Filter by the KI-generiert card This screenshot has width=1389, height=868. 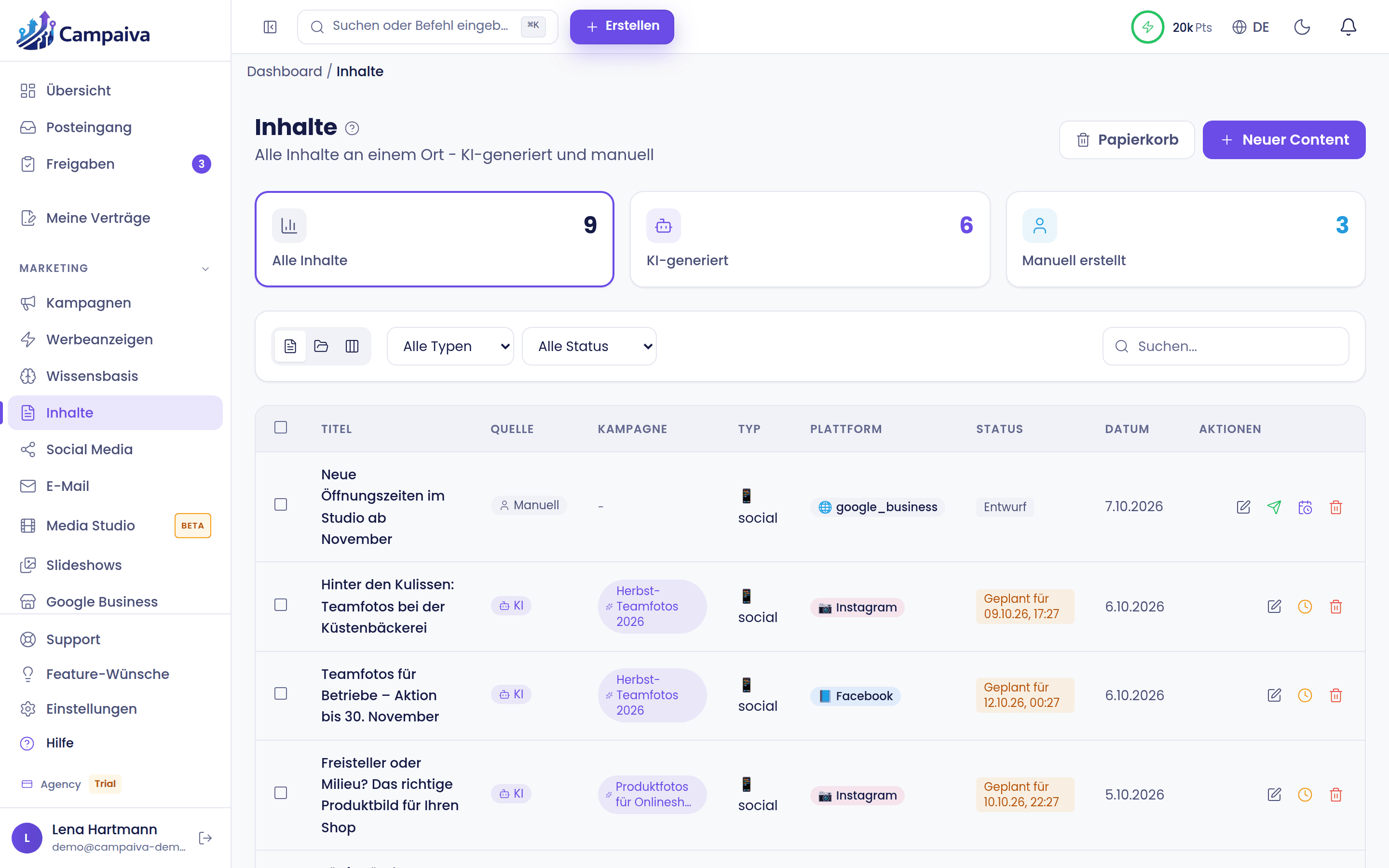point(810,239)
